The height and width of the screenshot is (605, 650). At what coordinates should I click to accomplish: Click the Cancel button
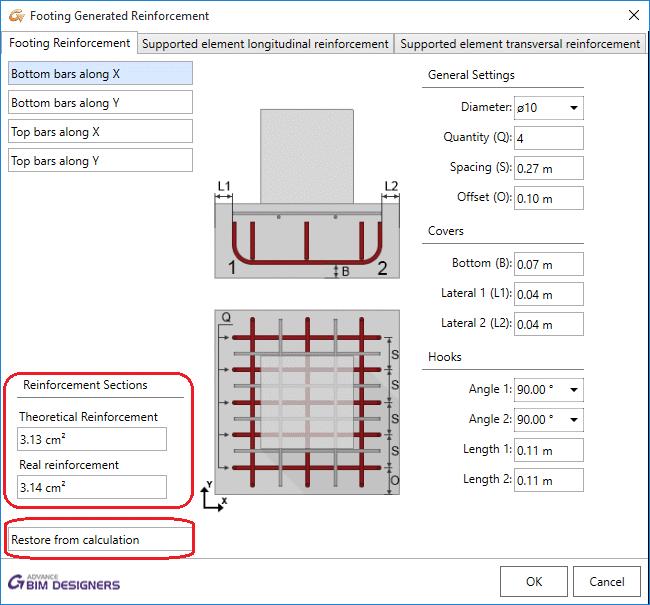tap(606, 581)
